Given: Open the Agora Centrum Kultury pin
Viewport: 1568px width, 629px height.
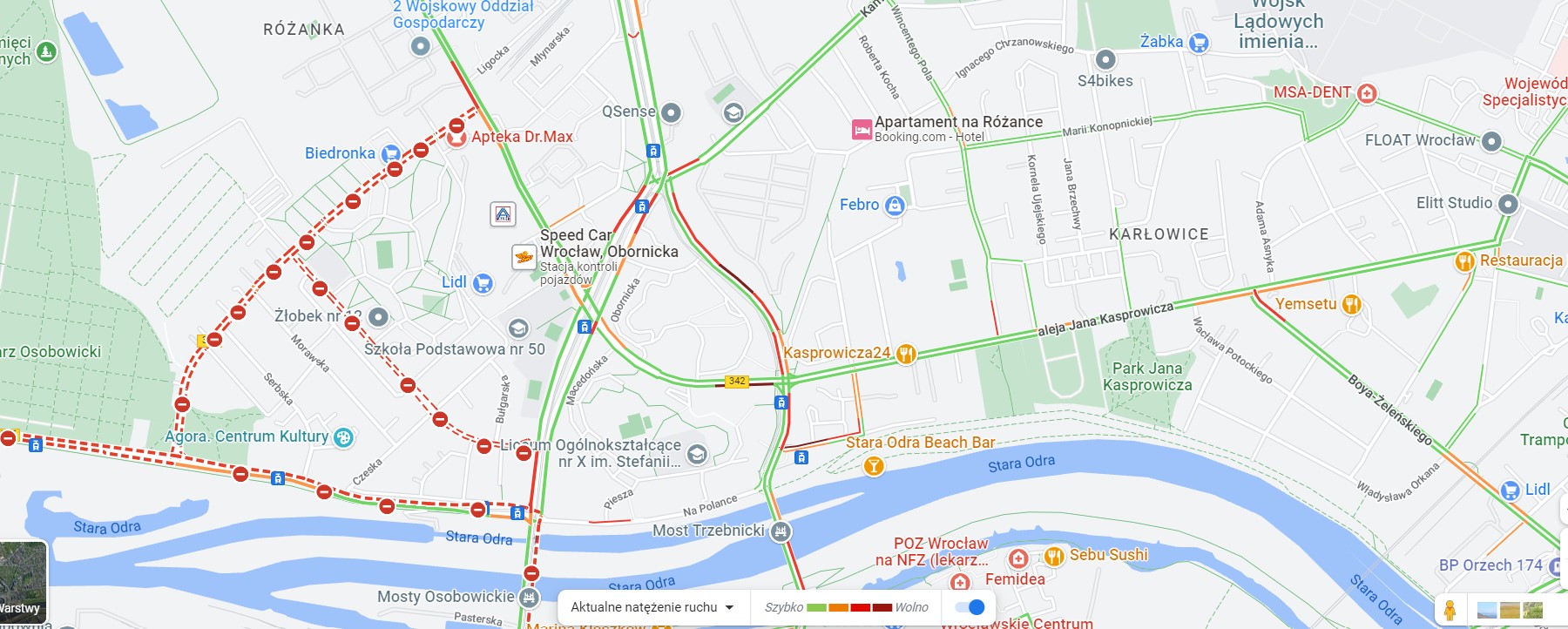Looking at the screenshot, I should (344, 437).
